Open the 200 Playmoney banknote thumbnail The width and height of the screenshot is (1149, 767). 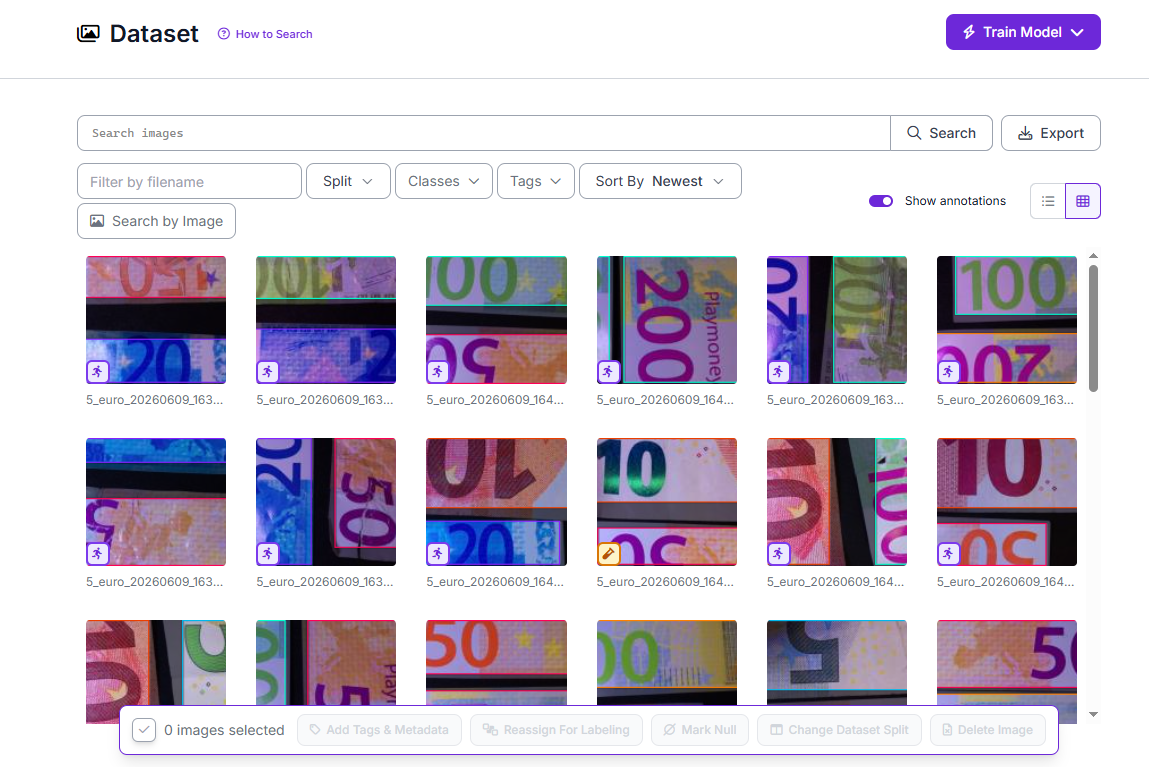[x=667, y=319]
